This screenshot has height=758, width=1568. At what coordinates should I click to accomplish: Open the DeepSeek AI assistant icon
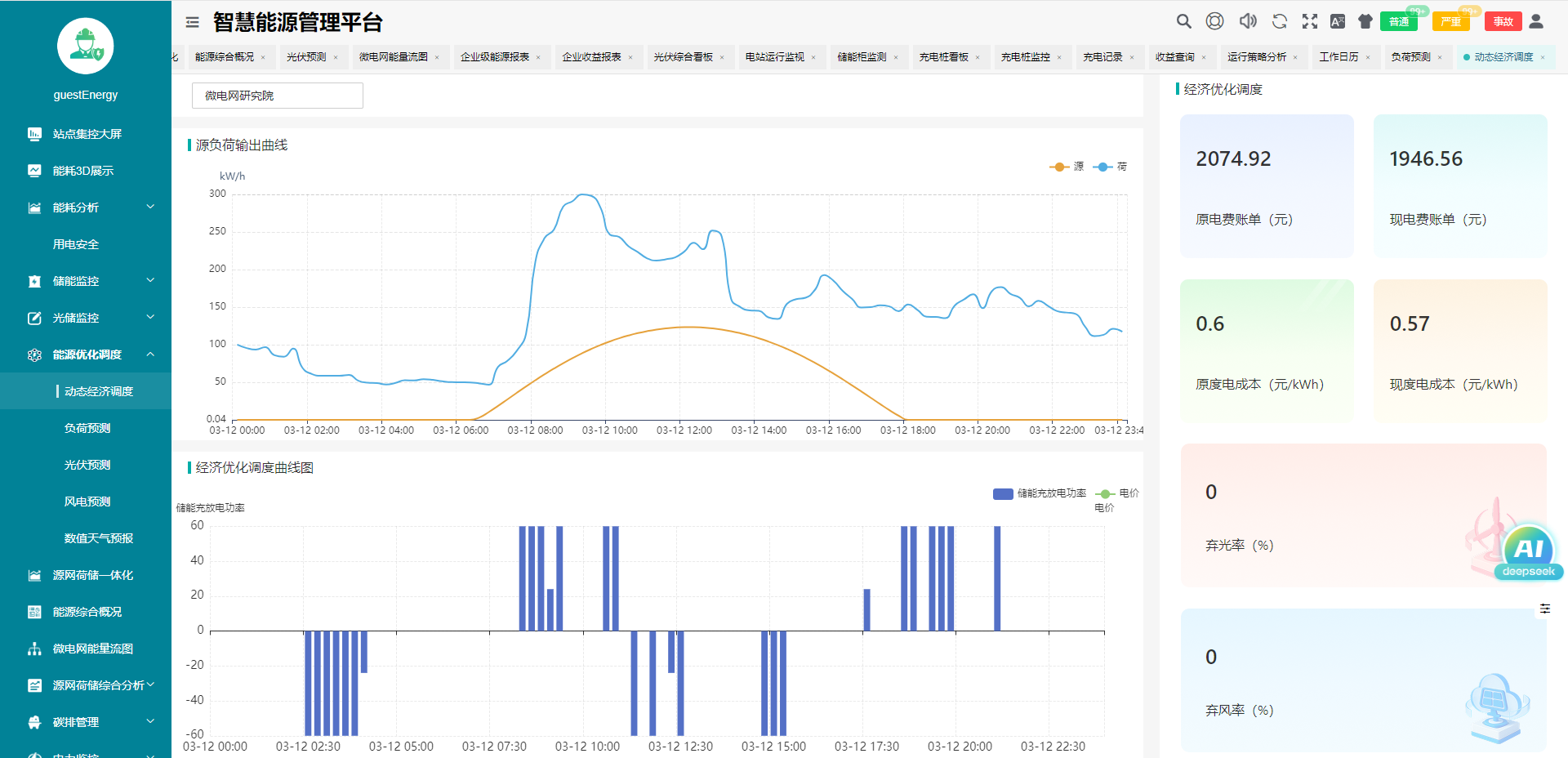click(x=1528, y=551)
